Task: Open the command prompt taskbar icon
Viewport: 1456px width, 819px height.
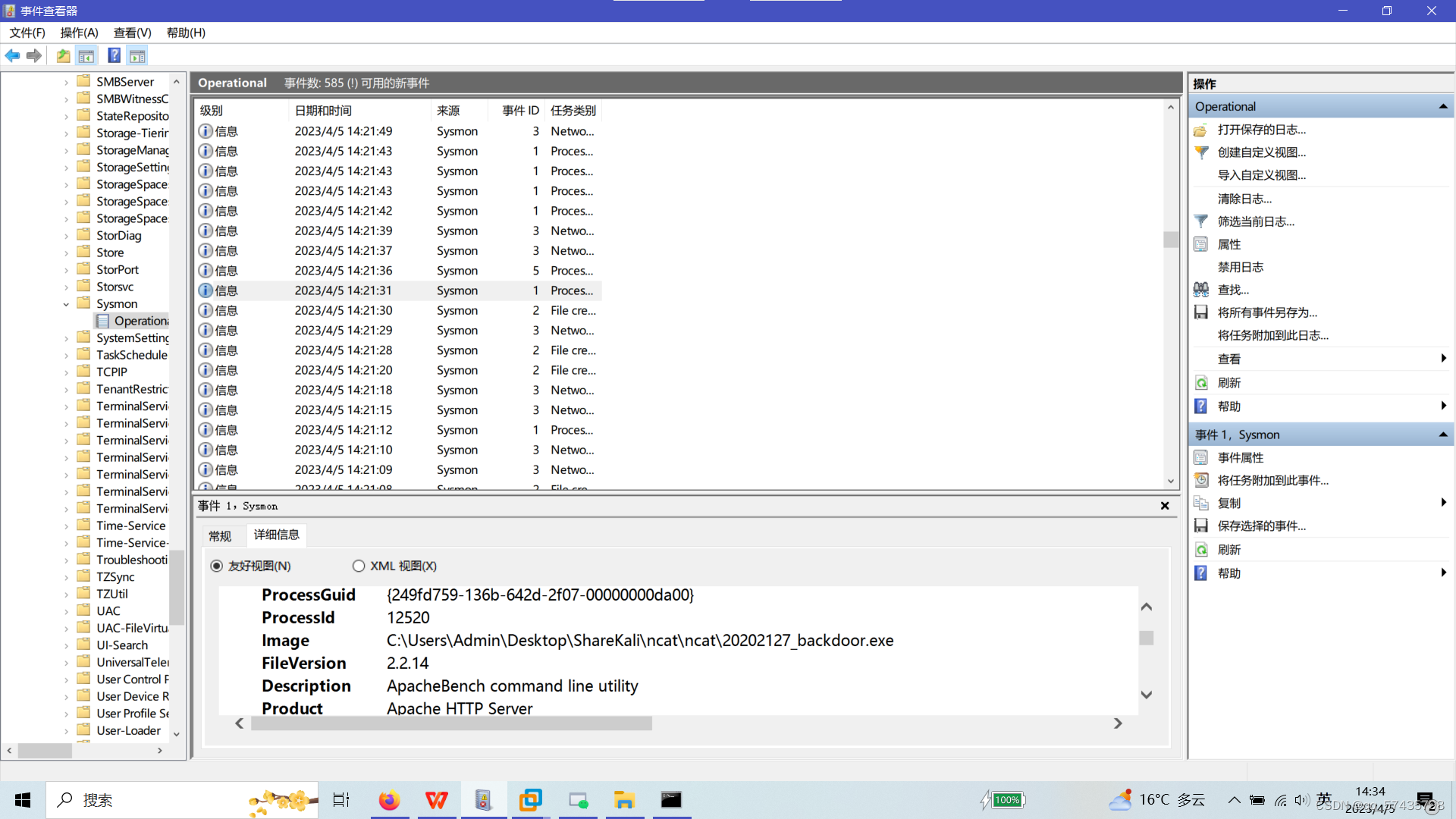Action: [x=671, y=800]
